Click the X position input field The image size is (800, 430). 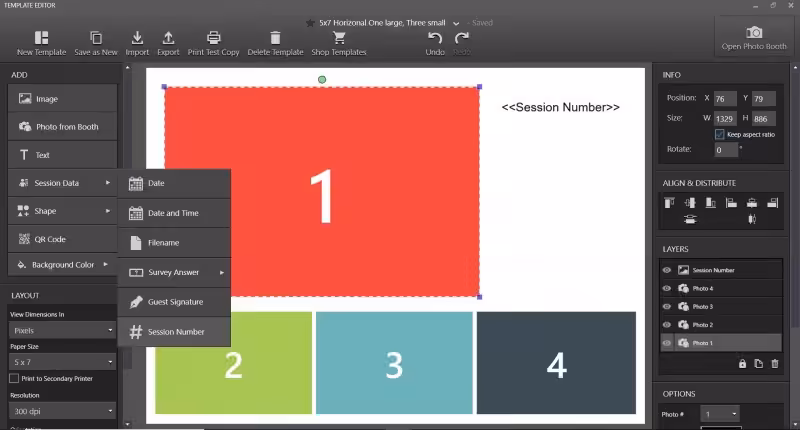tap(726, 99)
